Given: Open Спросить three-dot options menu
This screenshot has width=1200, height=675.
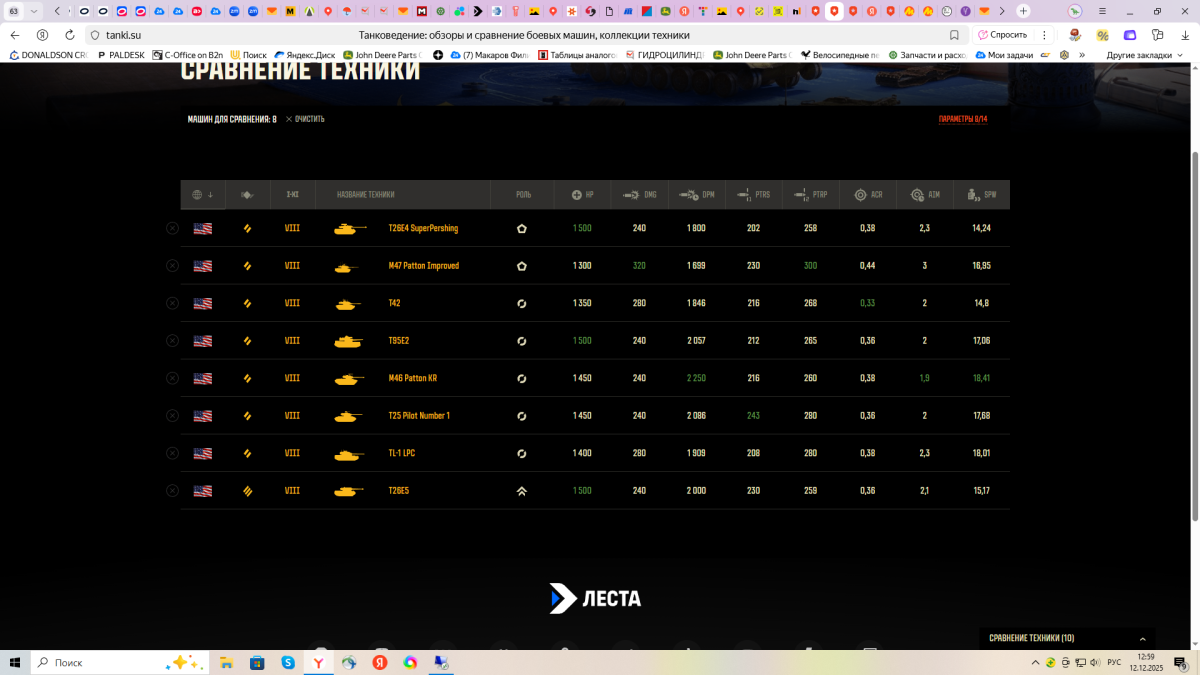Looking at the screenshot, I should click(x=1044, y=34).
